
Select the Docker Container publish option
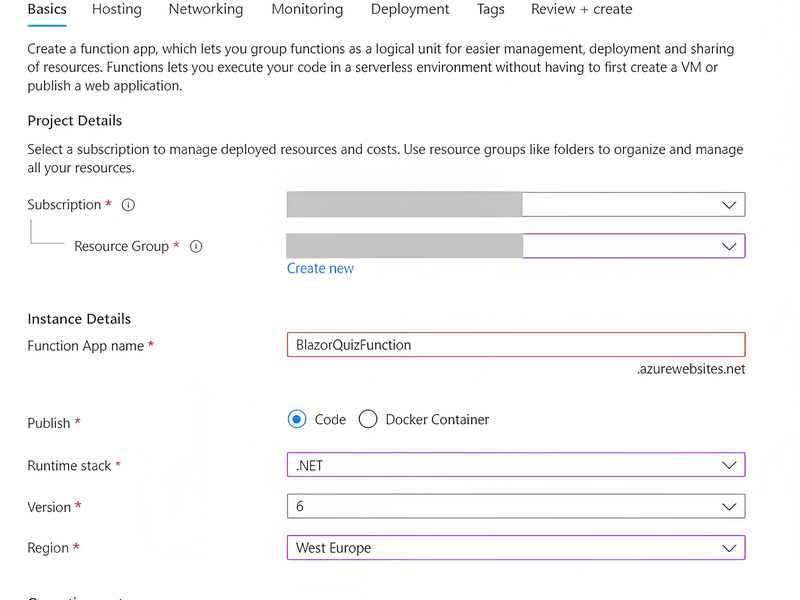click(x=368, y=419)
